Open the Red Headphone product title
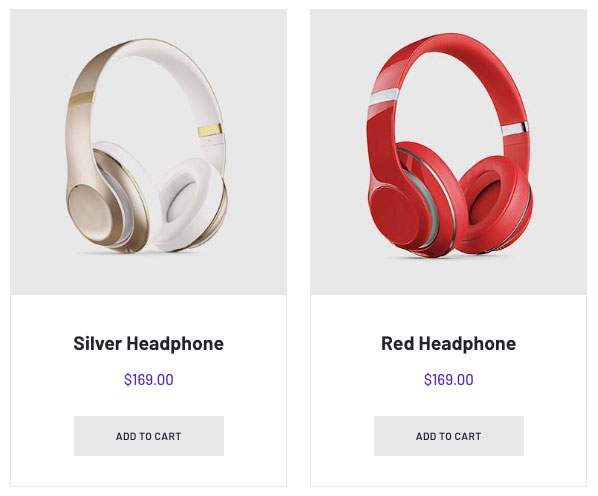598x496 pixels. [x=448, y=344]
